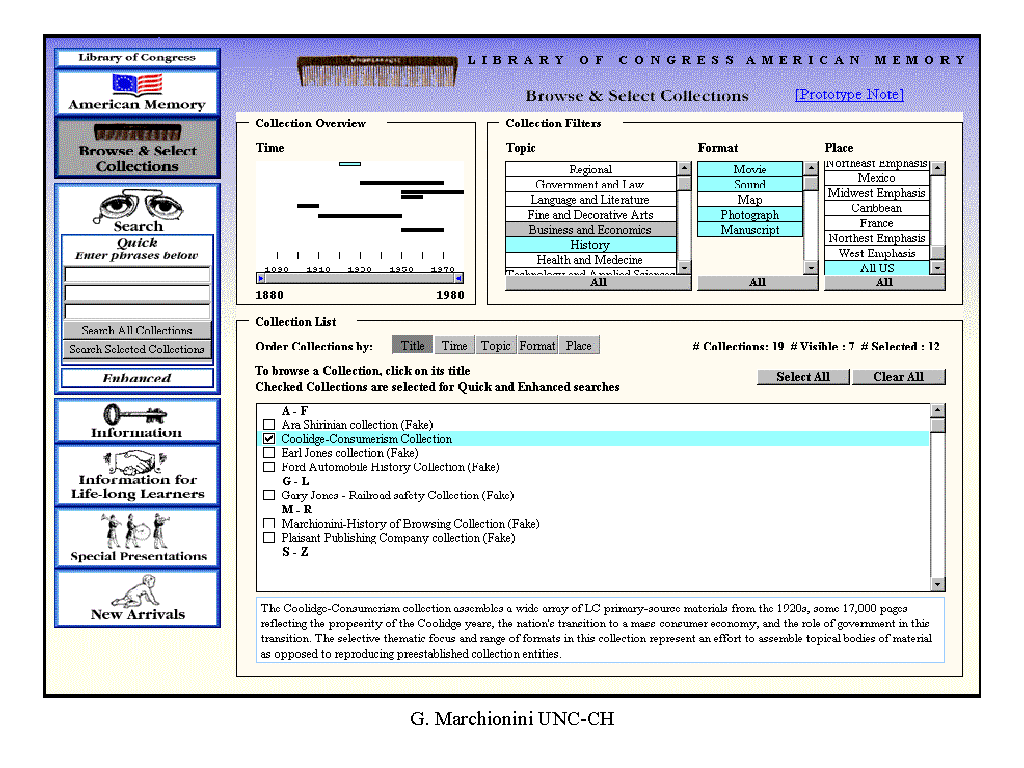Open Information for Life-long Learners handshake

point(137,463)
